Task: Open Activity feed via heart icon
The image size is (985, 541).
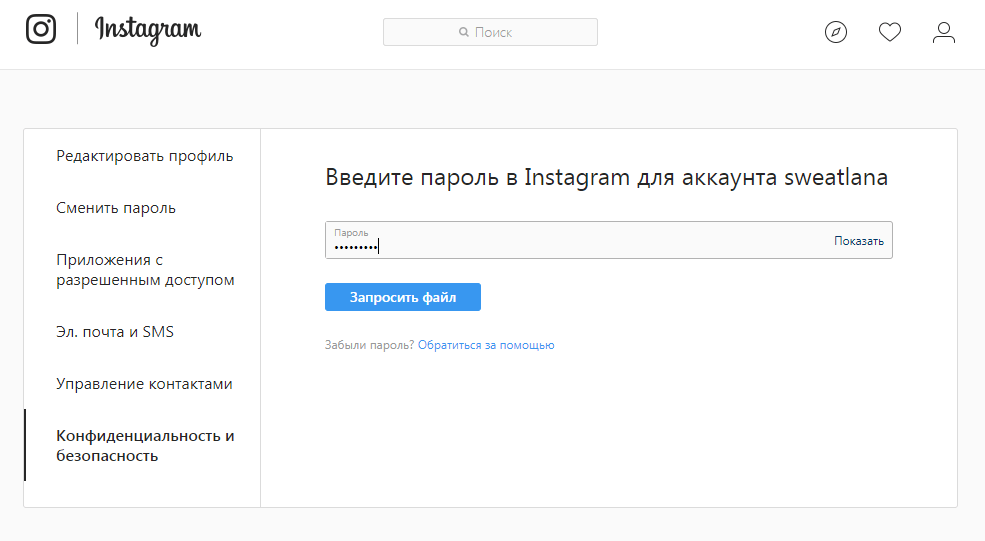Action: [890, 33]
